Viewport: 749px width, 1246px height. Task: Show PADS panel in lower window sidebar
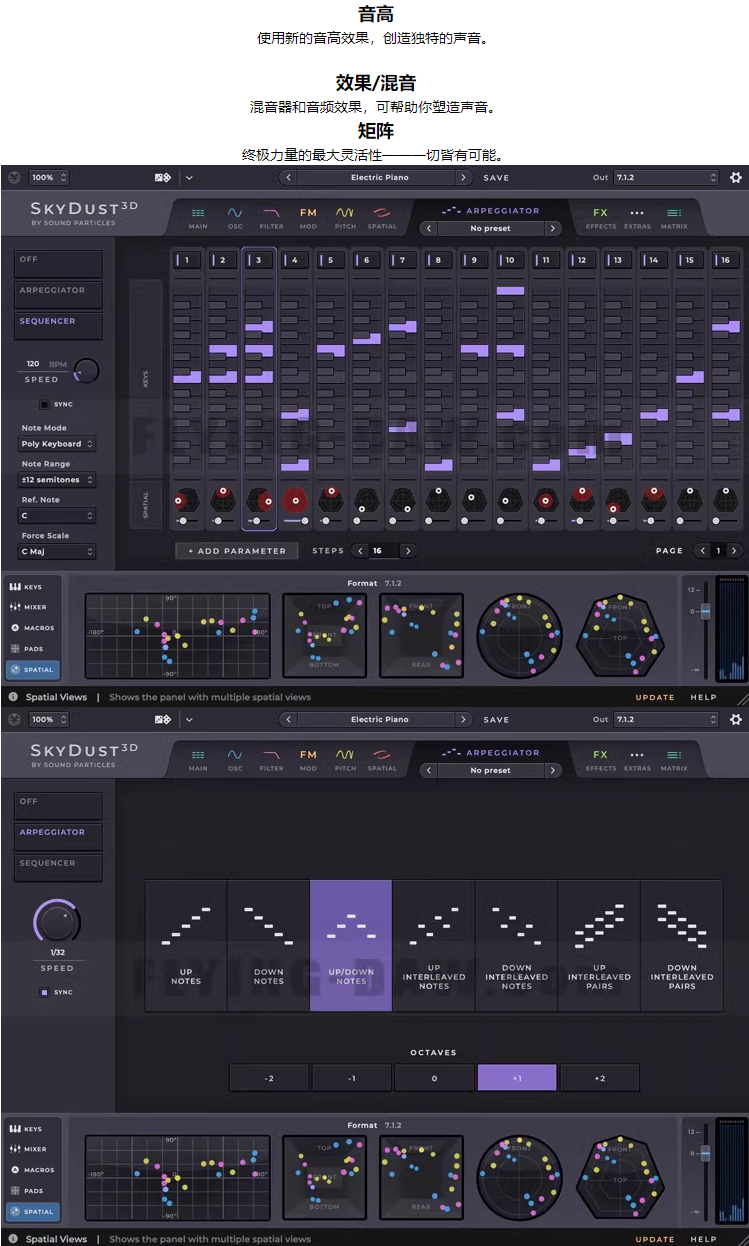[32, 1191]
